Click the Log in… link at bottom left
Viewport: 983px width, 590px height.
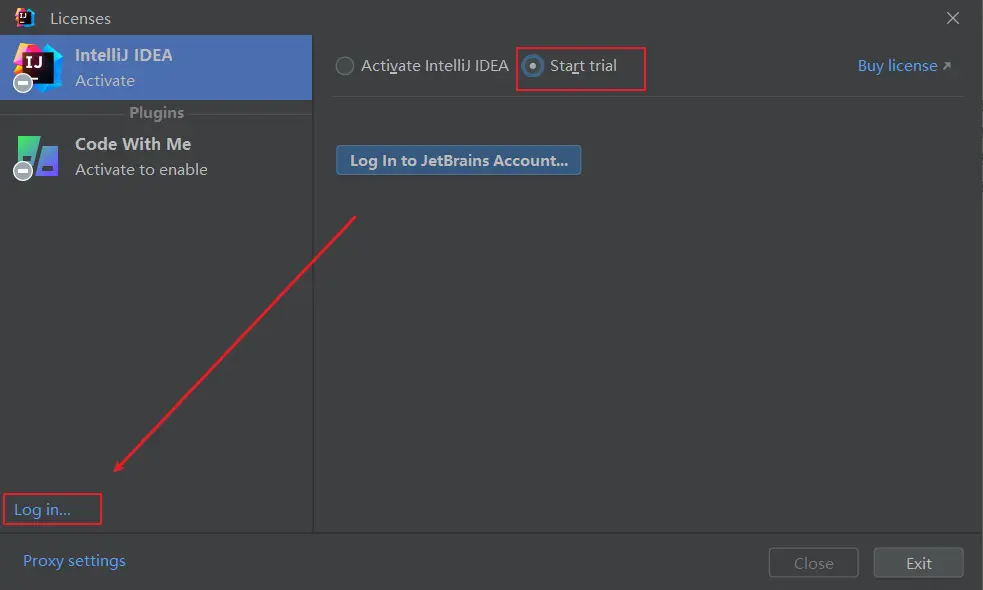coord(42,510)
